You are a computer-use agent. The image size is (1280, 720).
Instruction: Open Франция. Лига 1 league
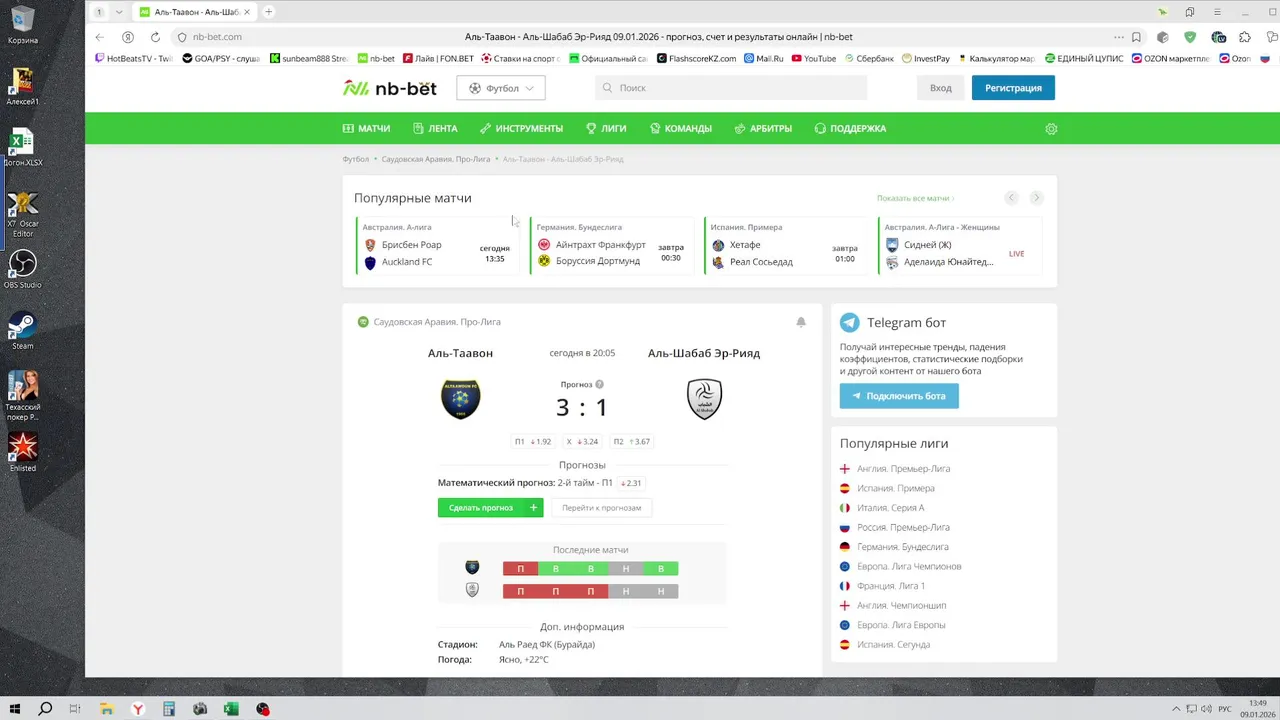[x=891, y=586]
